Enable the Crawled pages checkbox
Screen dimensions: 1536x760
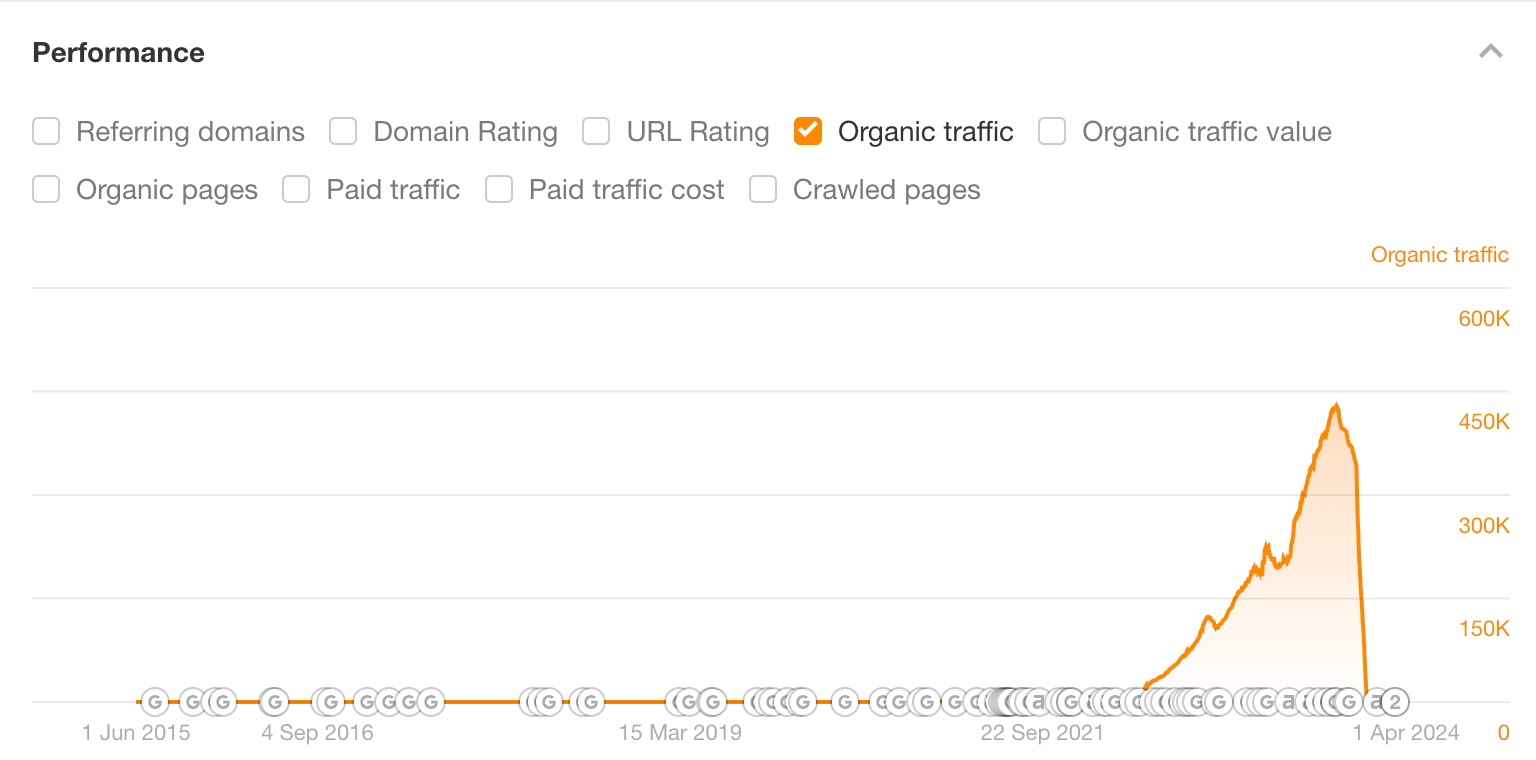(763, 189)
